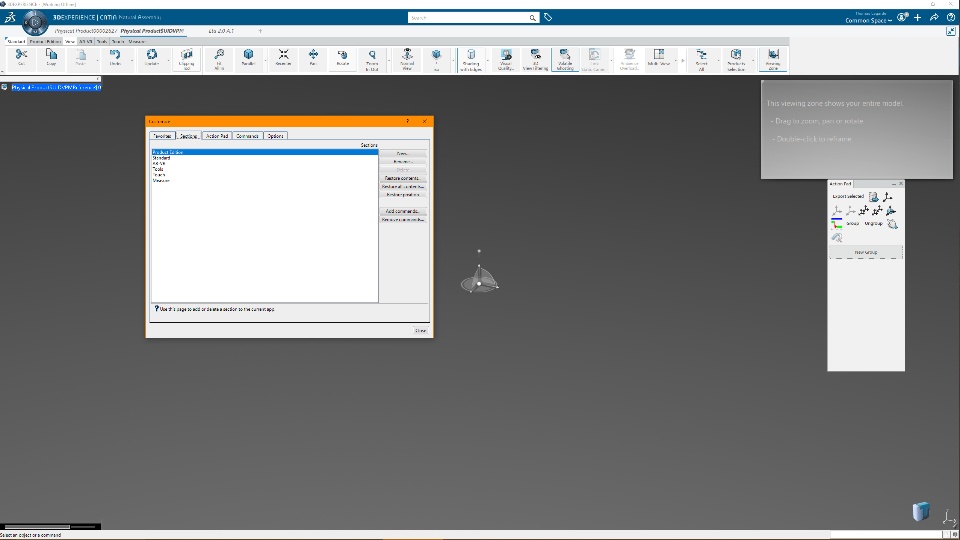Click the search magnifier icon

pyautogui.click(x=533, y=18)
